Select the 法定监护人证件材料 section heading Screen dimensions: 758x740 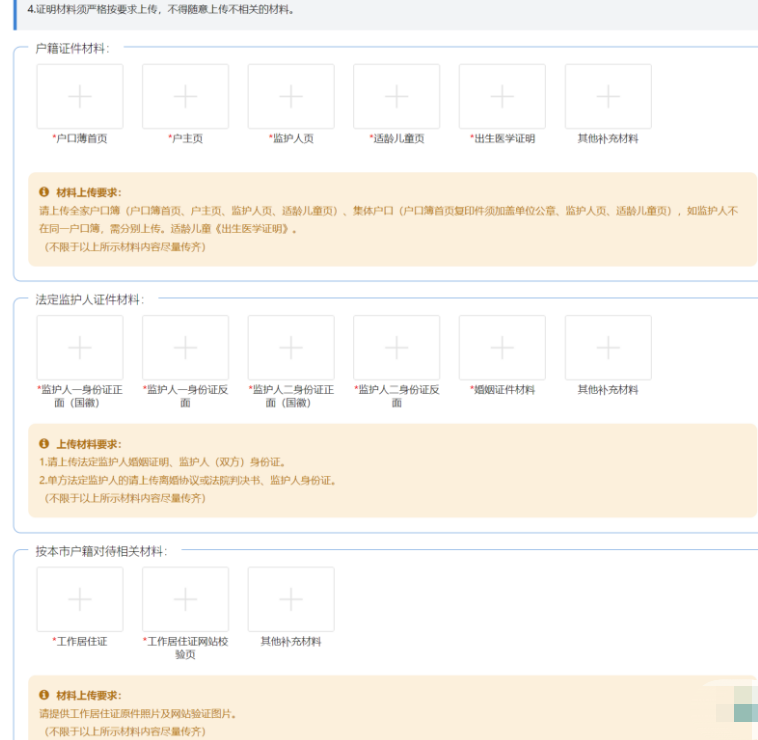coord(90,299)
